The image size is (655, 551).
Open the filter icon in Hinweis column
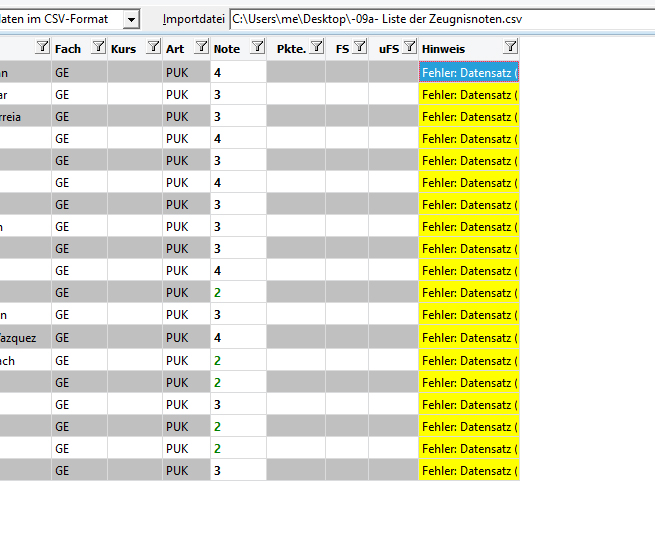510,46
